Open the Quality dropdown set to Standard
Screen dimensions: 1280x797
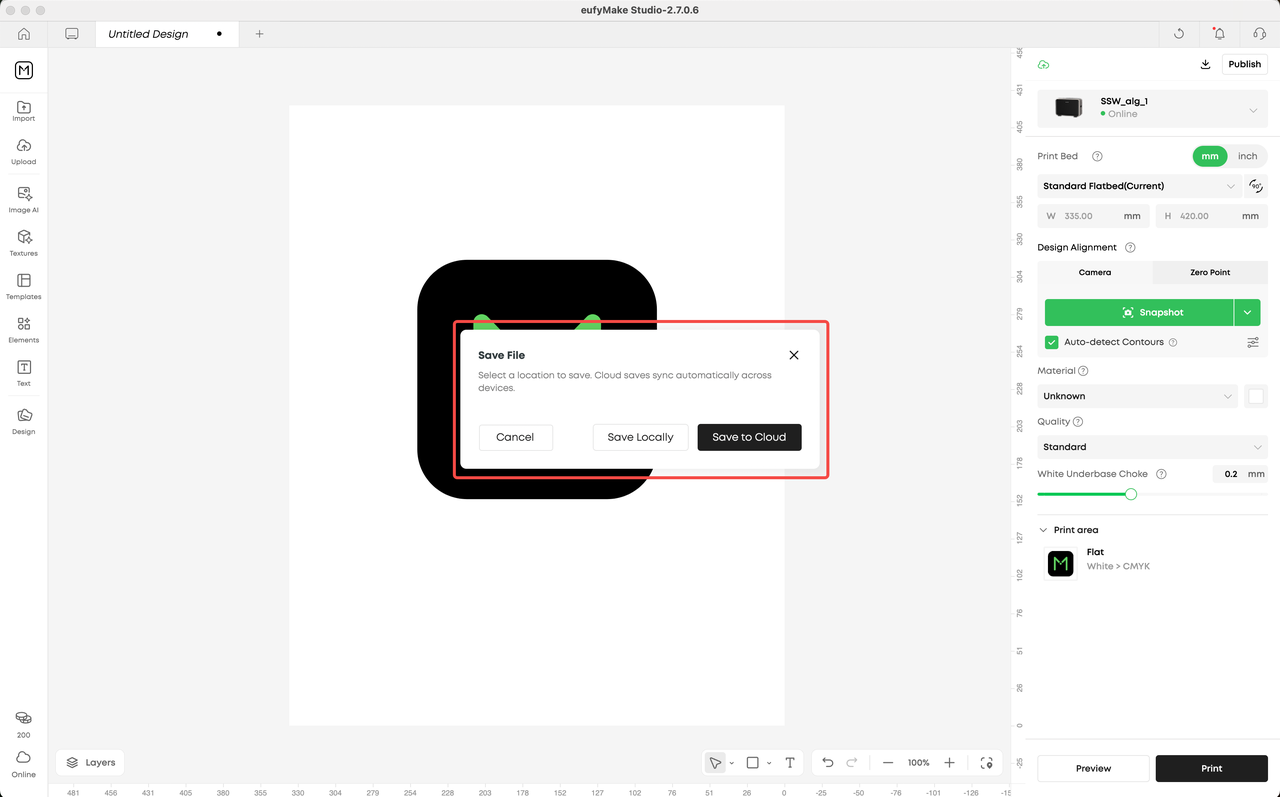pyautogui.click(x=1153, y=447)
